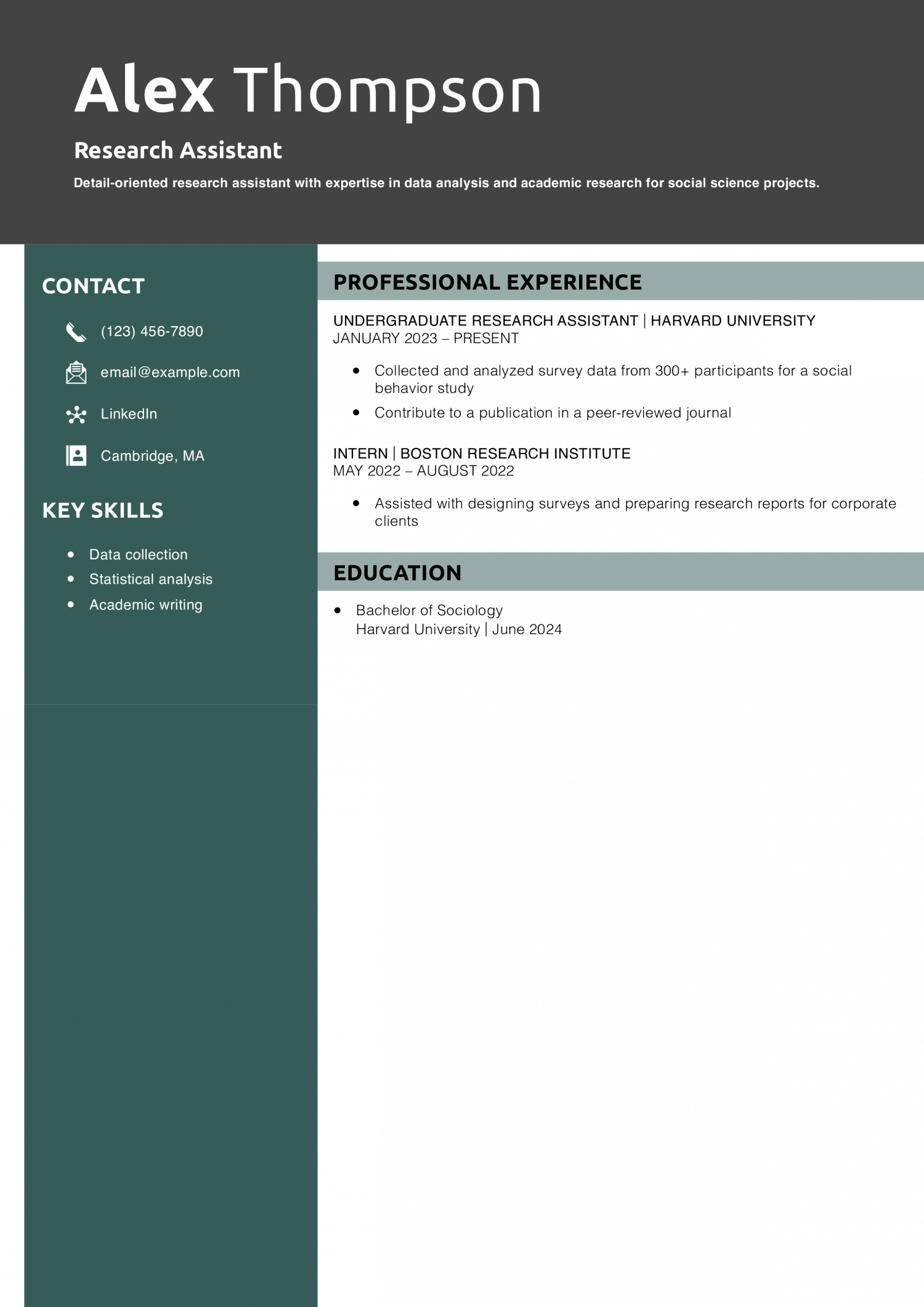Click the KEY SKILLS section heading
Image resolution: width=924 pixels, height=1307 pixels.
(x=103, y=510)
